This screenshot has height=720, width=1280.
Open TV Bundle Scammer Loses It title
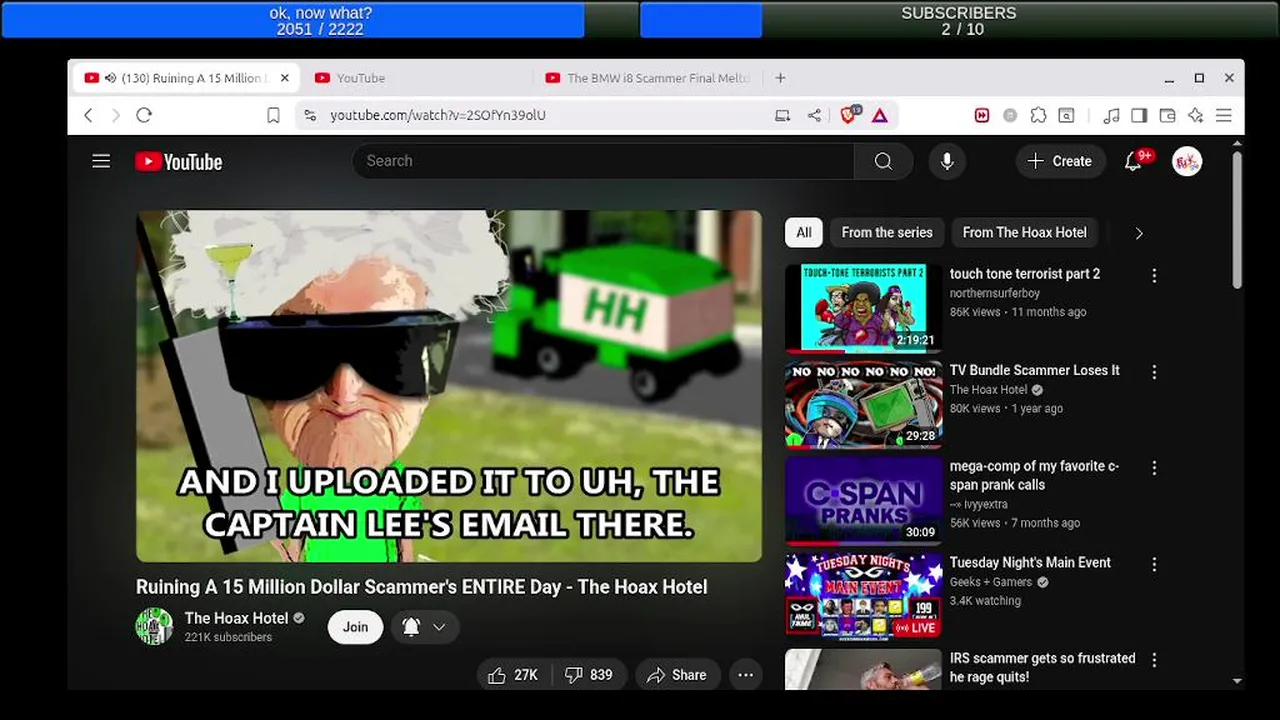(x=1035, y=370)
